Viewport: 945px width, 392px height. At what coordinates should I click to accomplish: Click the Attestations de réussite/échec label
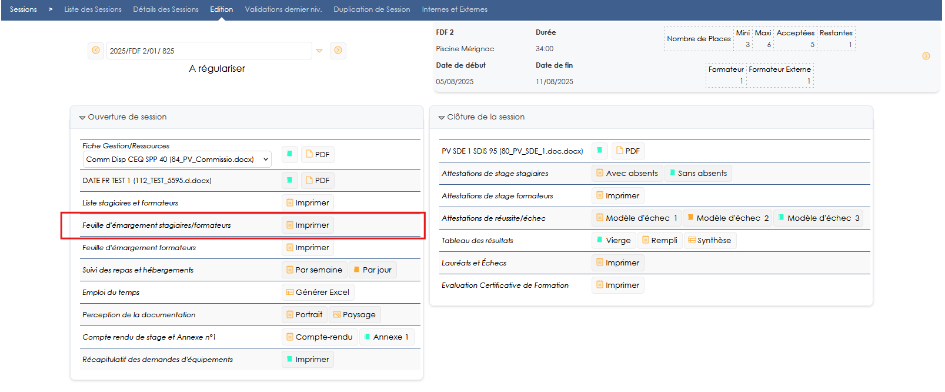(493, 218)
